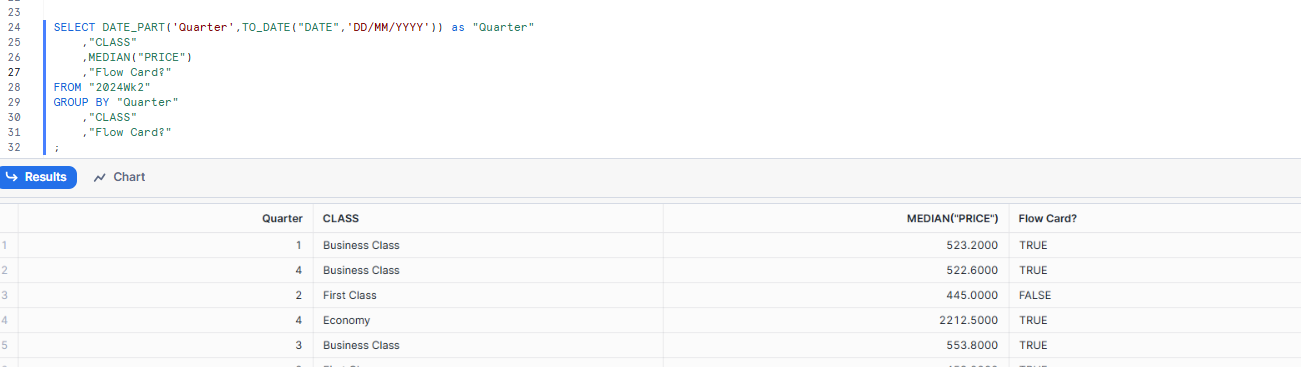The width and height of the screenshot is (1301, 367).
Task: Switch to the Chart tab
Action: (x=119, y=177)
